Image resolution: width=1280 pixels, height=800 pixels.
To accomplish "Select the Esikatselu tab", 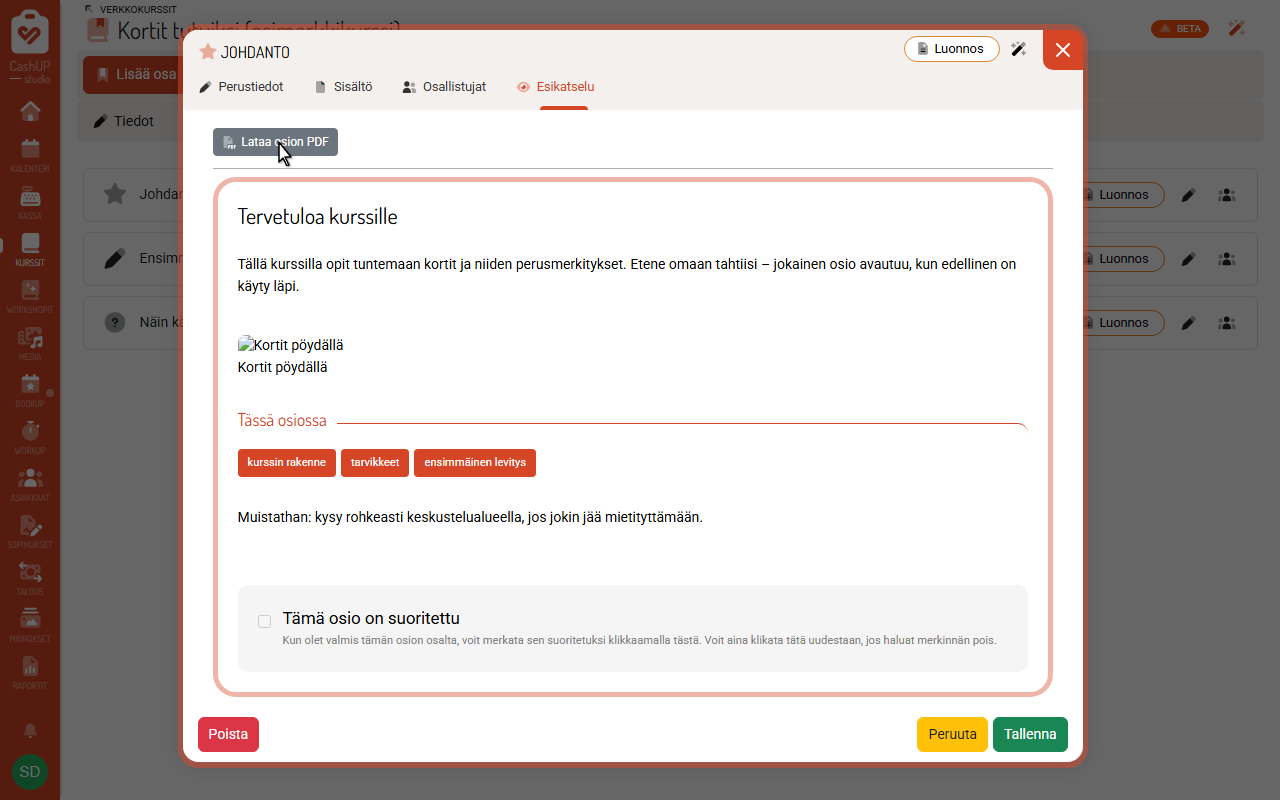I will [x=555, y=87].
